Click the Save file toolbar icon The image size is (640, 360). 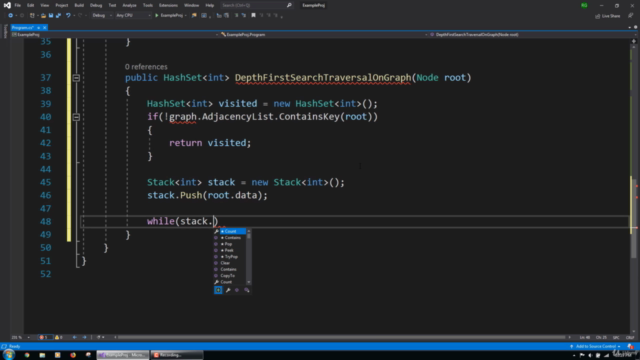point(51,16)
